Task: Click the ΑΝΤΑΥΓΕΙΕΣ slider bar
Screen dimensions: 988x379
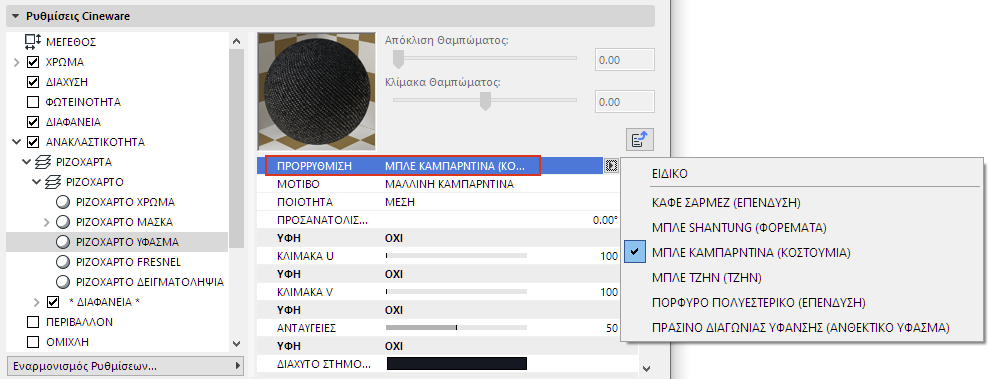Action: pos(456,328)
